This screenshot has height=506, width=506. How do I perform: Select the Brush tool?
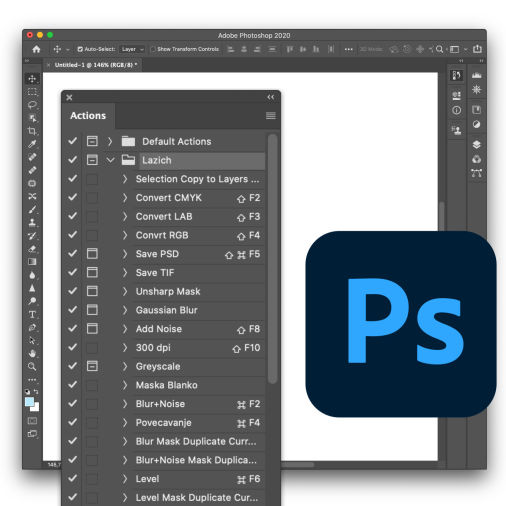click(32, 209)
